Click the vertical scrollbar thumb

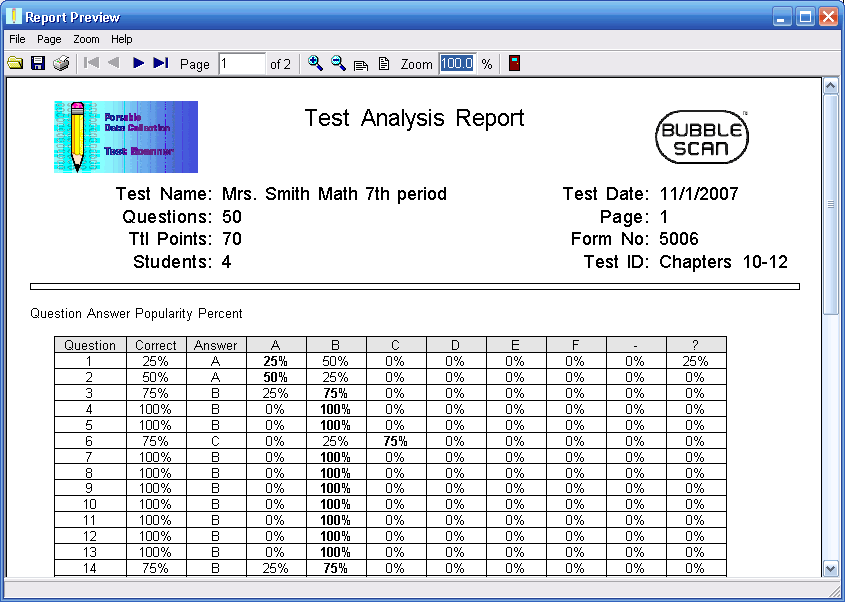pyautogui.click(x=831, y=204)
